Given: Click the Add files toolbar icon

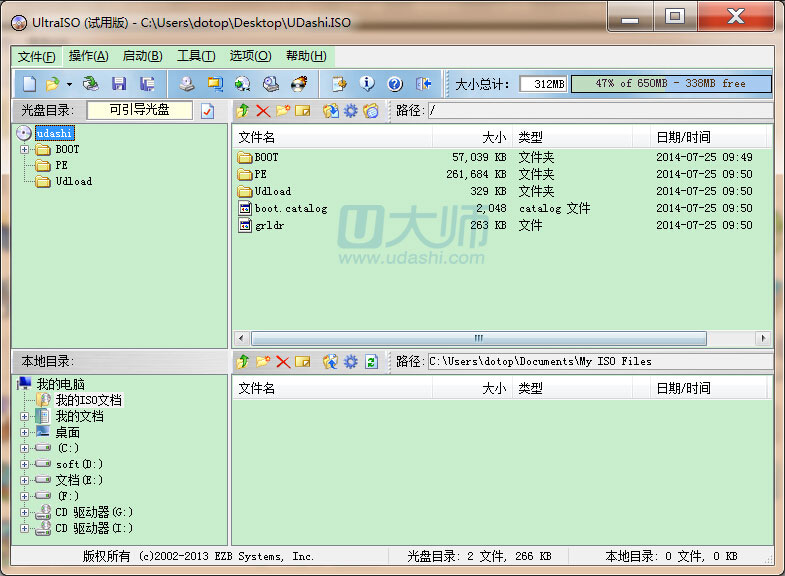Looking at the screenshot, I should 339,84.
